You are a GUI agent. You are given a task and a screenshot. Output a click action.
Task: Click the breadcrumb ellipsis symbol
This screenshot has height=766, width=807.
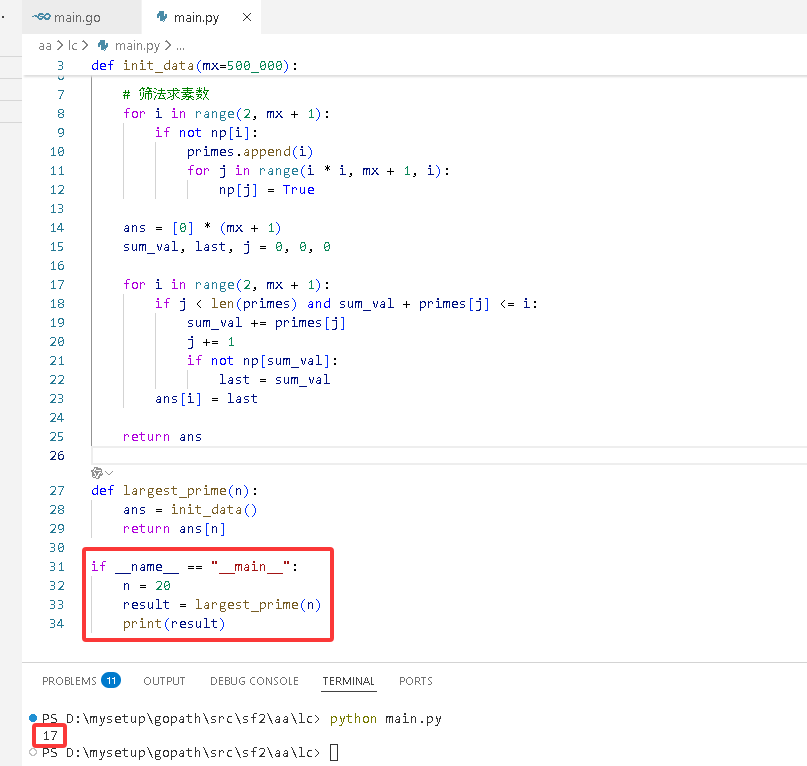180,46
